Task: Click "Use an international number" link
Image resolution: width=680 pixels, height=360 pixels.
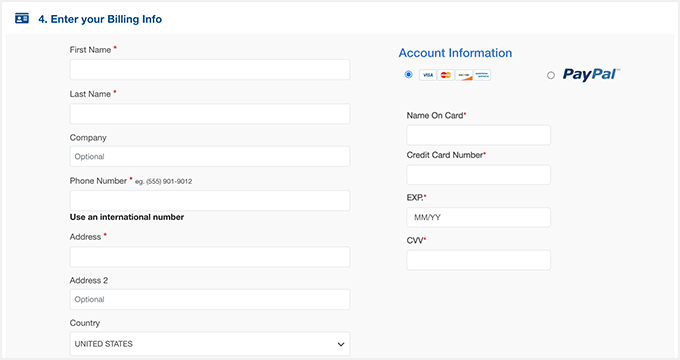Action: pos(127,217)
